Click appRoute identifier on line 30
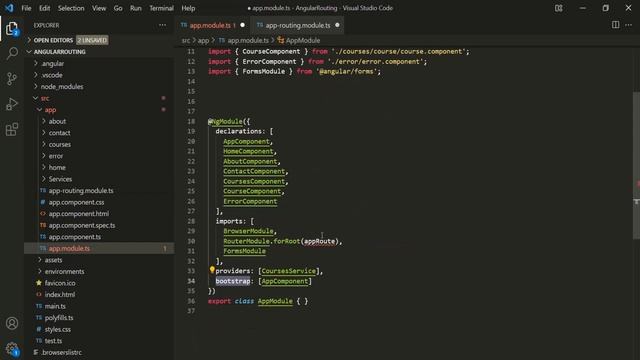This screenshot has height=360, width=640. click(320, 241)
